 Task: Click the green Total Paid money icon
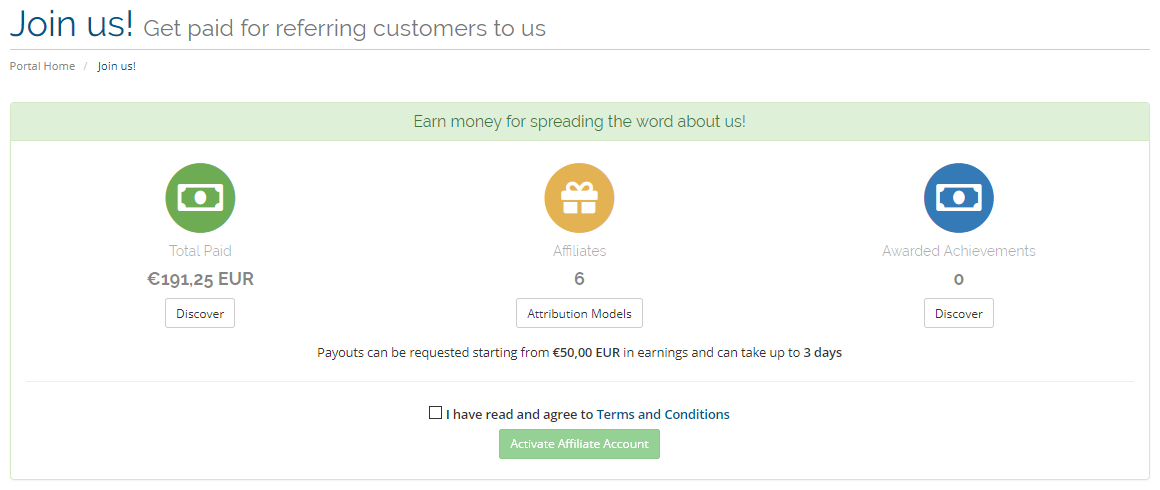click(200, 198)
